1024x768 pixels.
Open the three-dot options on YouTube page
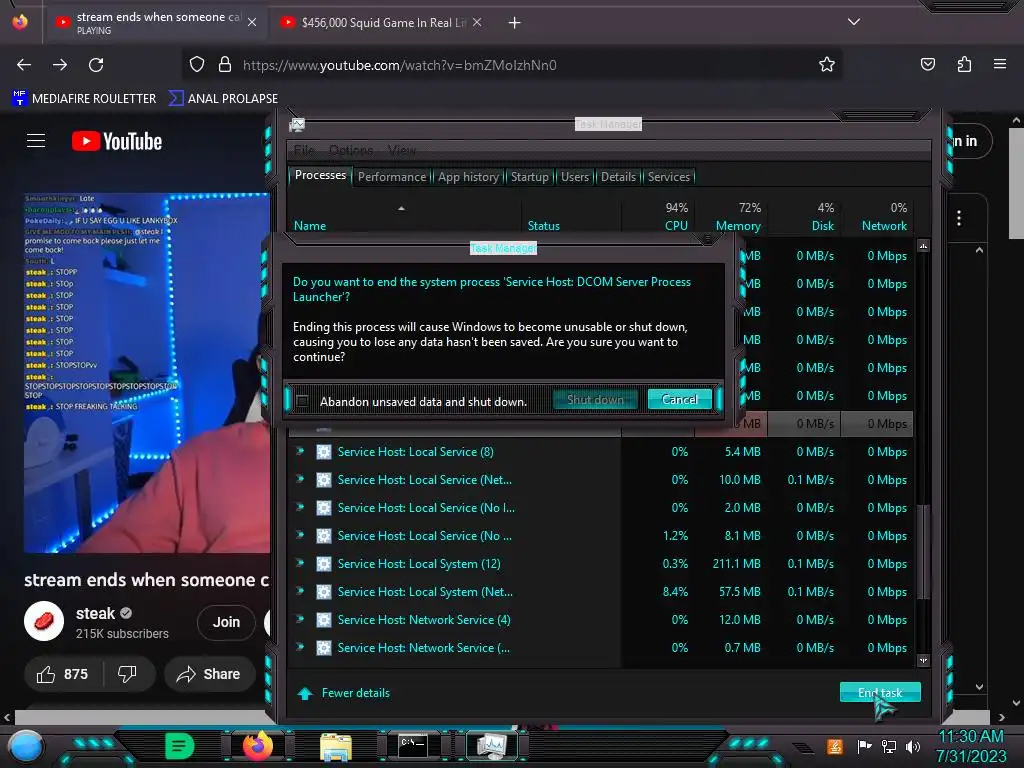click(958, 218)
